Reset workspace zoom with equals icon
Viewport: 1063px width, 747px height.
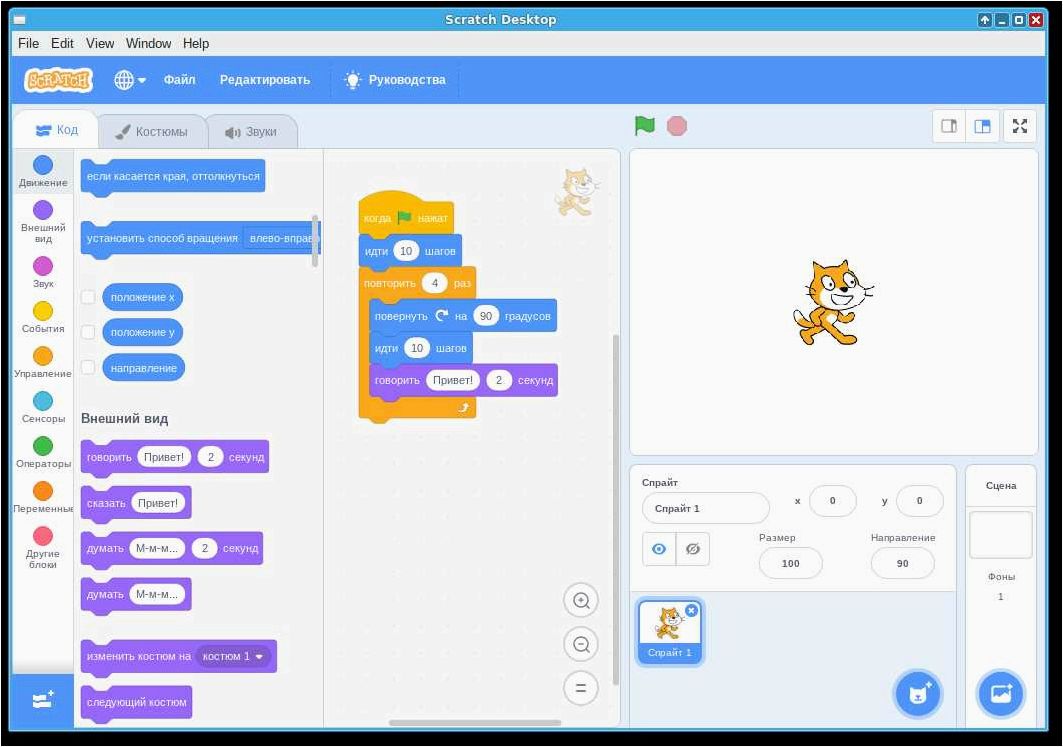pos(581,688)
